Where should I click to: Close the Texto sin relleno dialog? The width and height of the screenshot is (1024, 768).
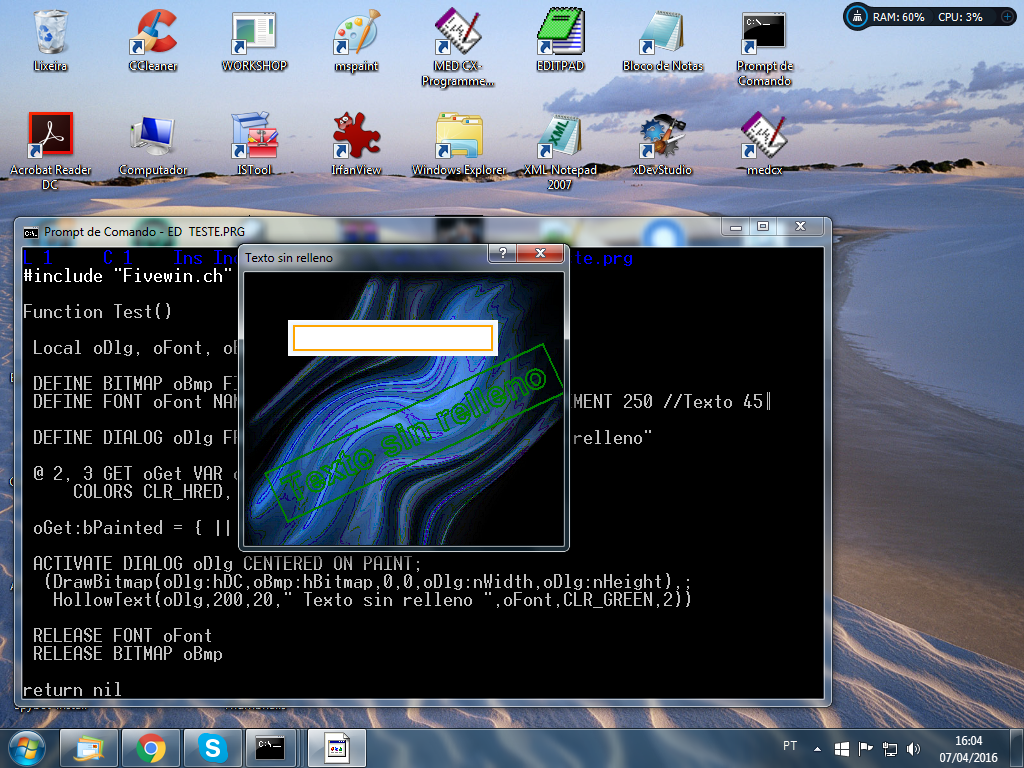(x=541, y=254)
